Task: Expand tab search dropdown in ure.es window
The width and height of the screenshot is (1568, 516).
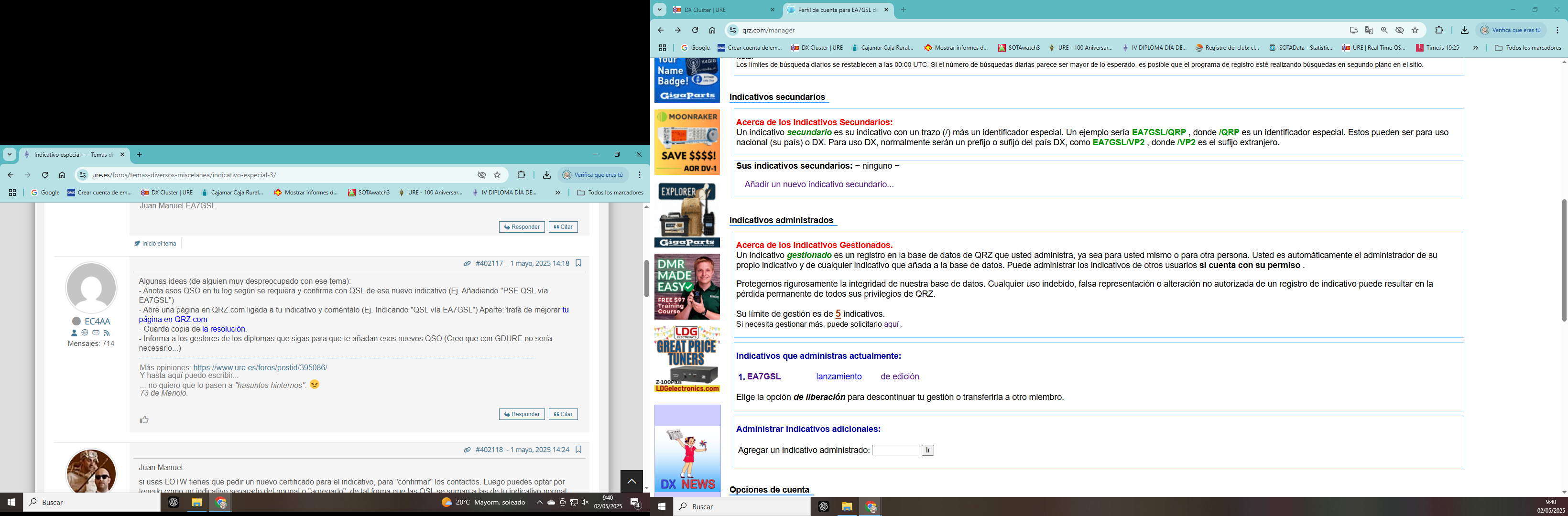Action: click(x=10, y=154)
